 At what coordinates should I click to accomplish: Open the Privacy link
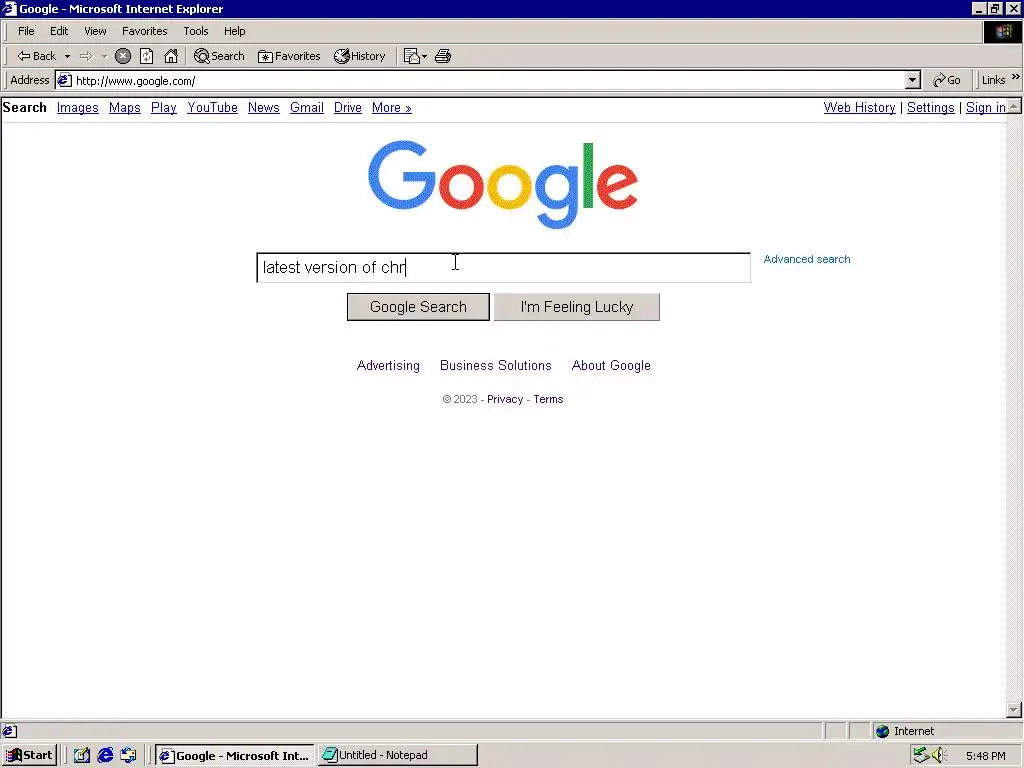click(x=505, y=399)
